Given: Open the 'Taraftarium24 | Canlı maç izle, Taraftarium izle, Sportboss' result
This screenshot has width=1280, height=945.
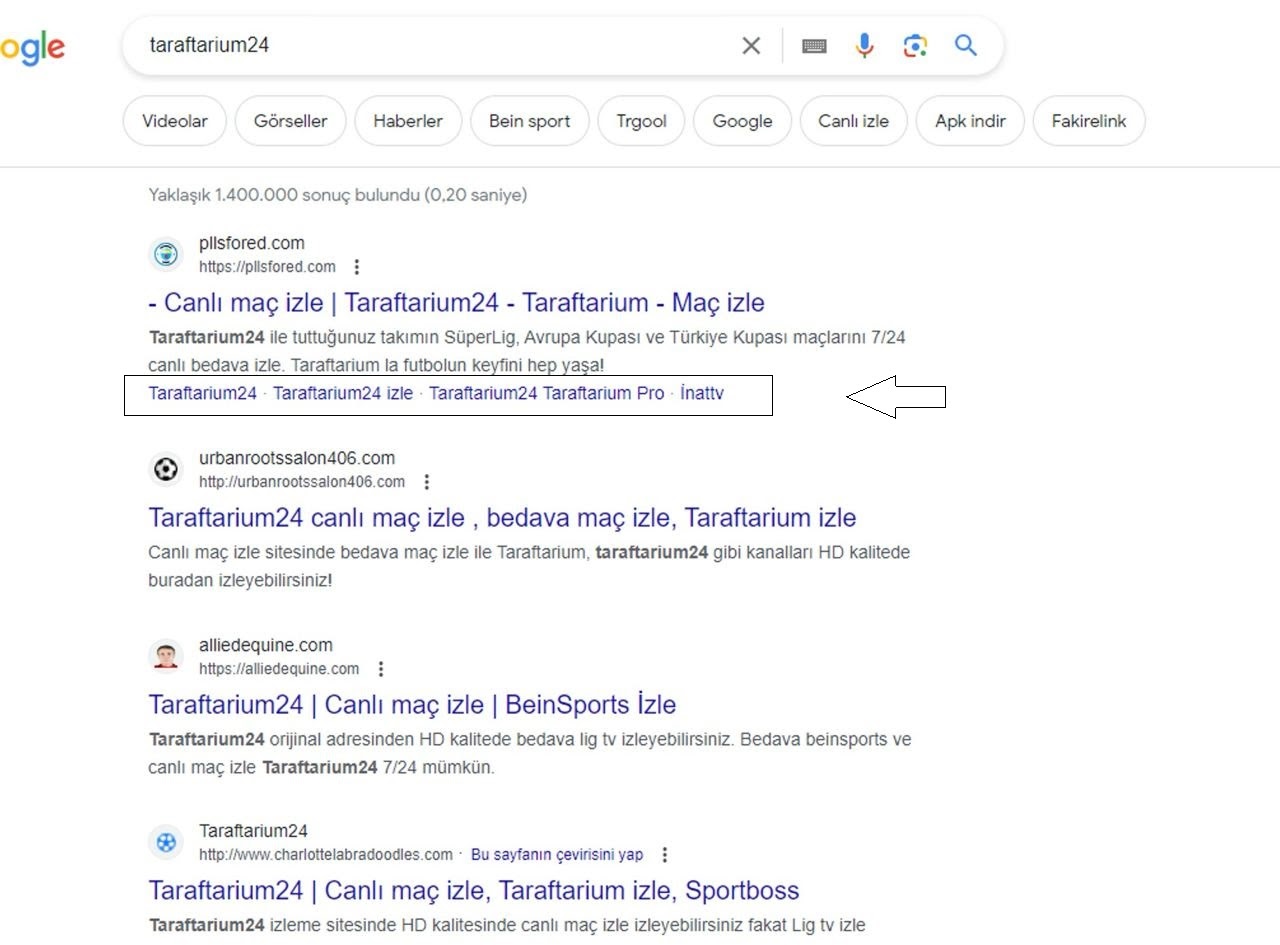Looking at the screenshot, I should pyautogui.click(x=474, y=891).
